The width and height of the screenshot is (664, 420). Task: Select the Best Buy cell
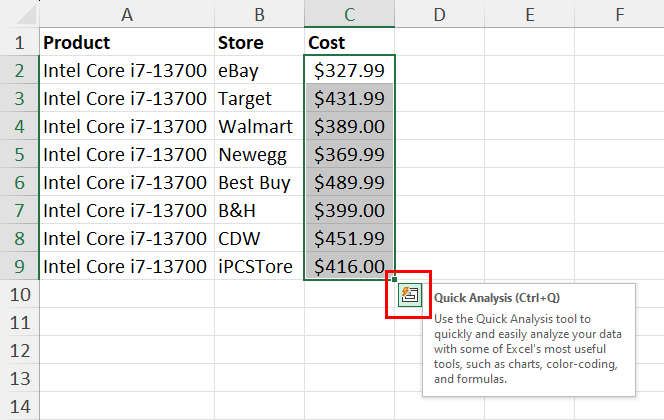pos(259,182)
